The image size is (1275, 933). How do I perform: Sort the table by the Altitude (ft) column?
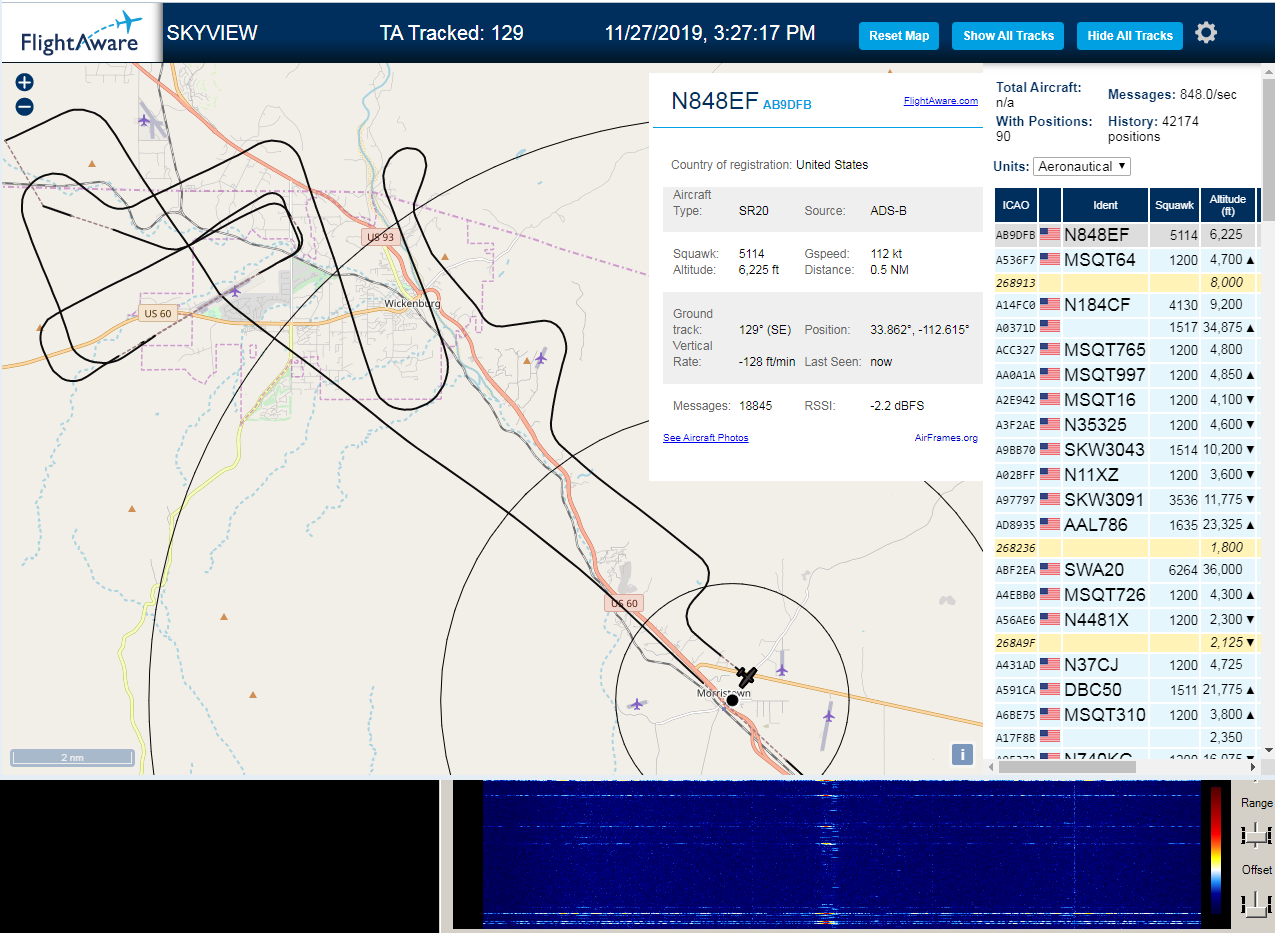click(x=1228, y=205)
